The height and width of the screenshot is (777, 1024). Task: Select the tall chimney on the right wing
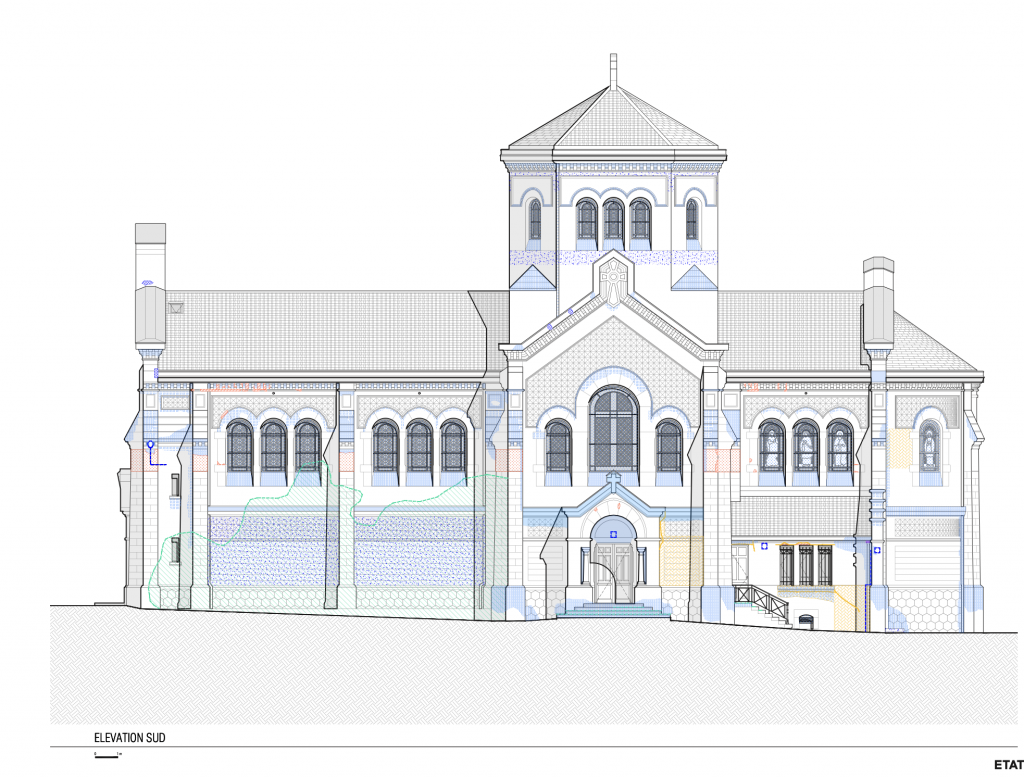877,300
